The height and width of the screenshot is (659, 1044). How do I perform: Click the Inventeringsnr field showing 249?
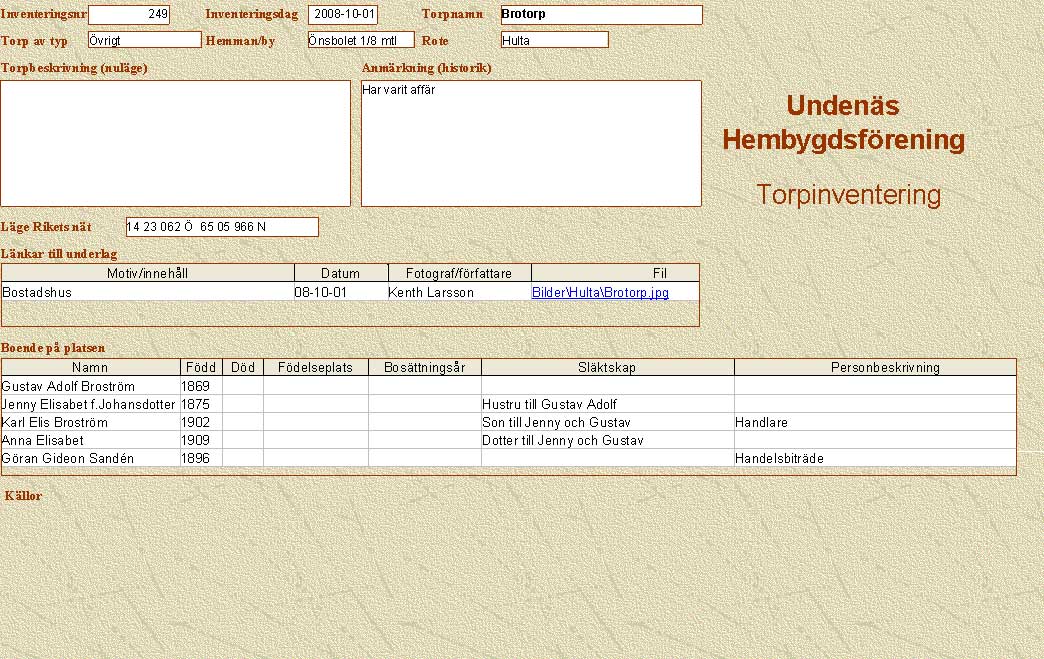[129, 15]
